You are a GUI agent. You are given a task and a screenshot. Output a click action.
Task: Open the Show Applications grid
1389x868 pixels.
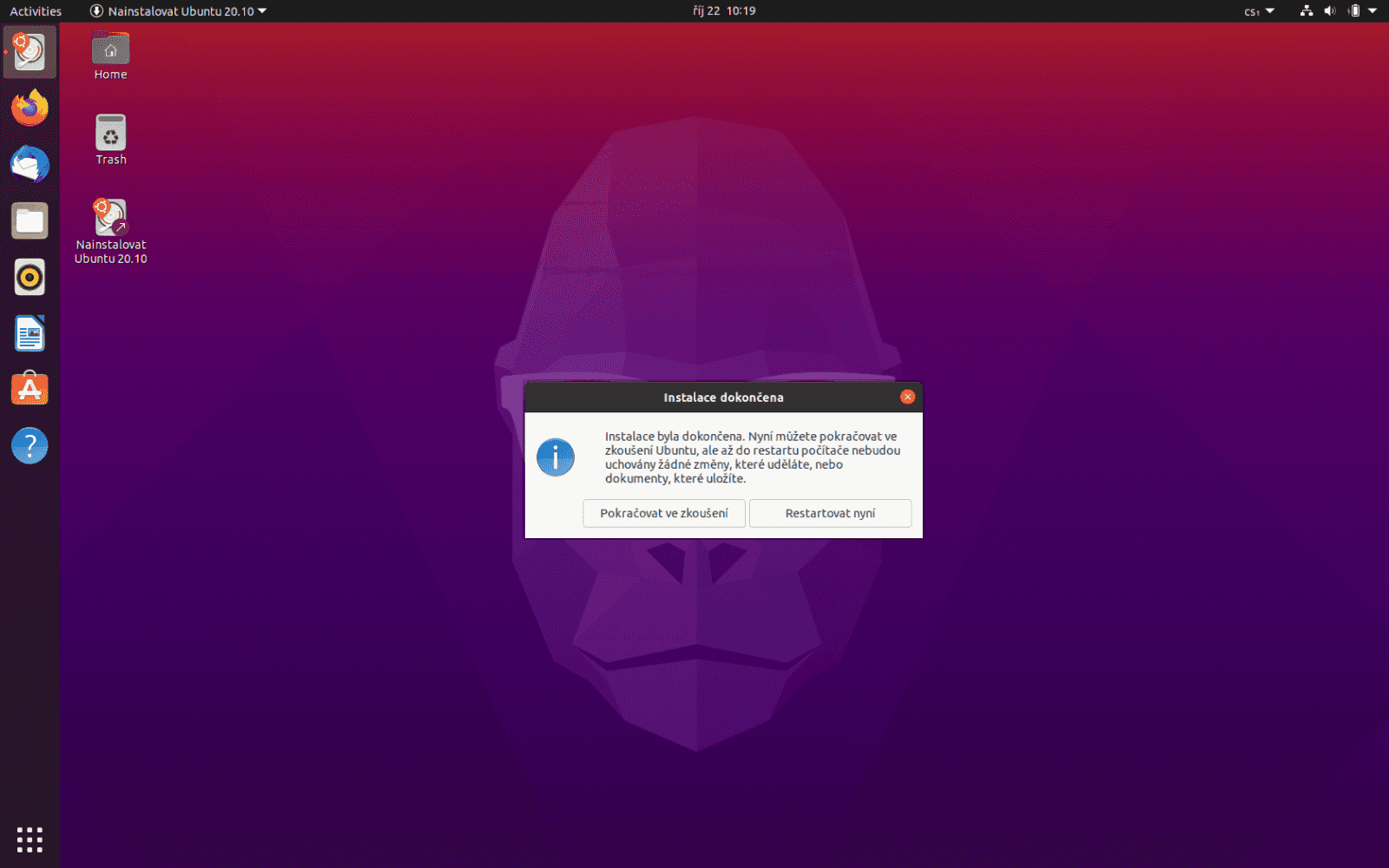[29, 838]
